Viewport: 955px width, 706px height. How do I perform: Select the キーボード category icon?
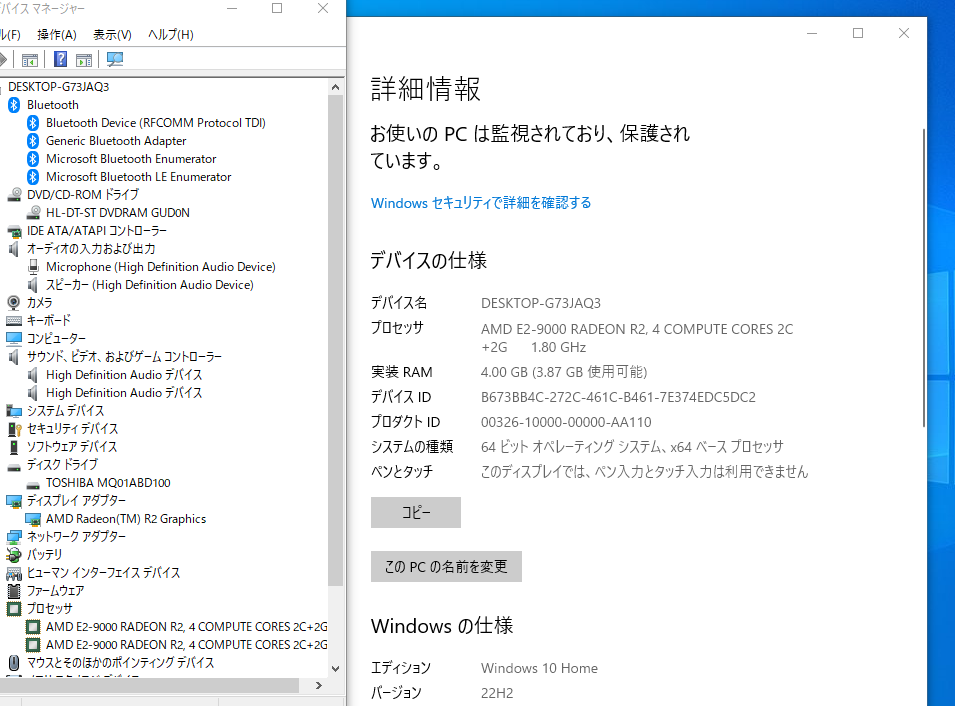[x=14, y=320]
